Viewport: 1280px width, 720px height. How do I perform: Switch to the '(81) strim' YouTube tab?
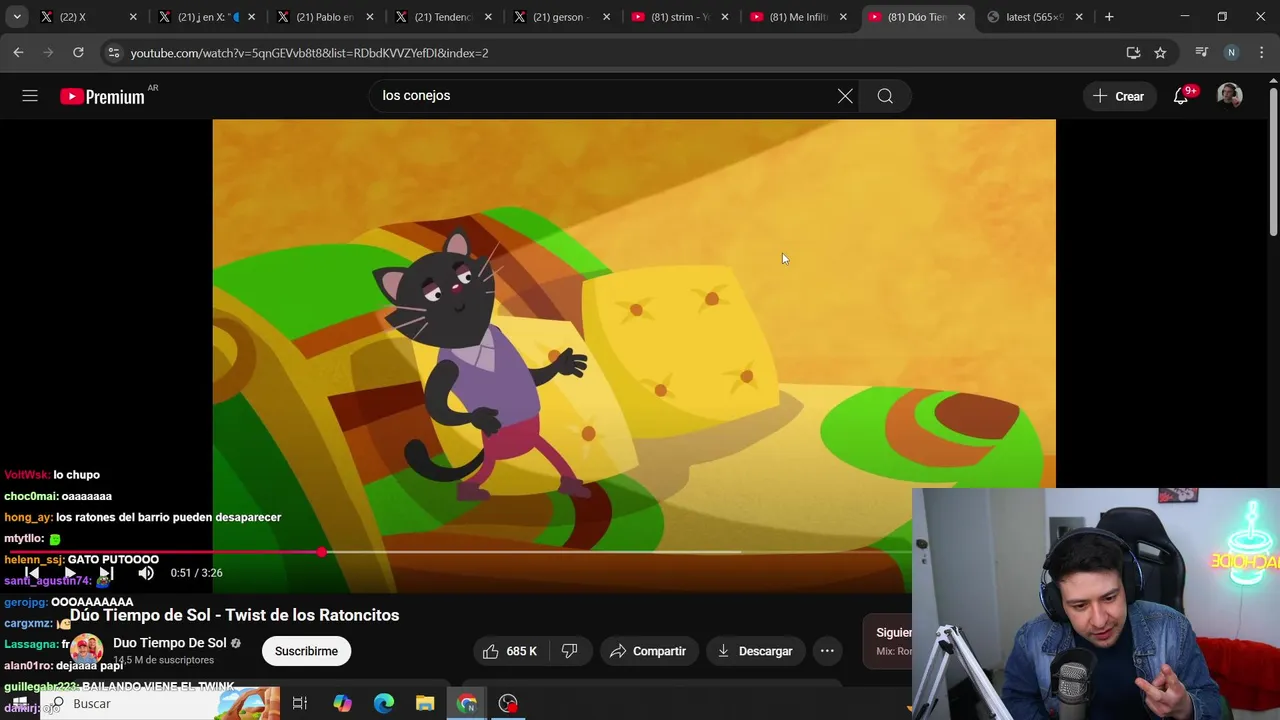680,17
